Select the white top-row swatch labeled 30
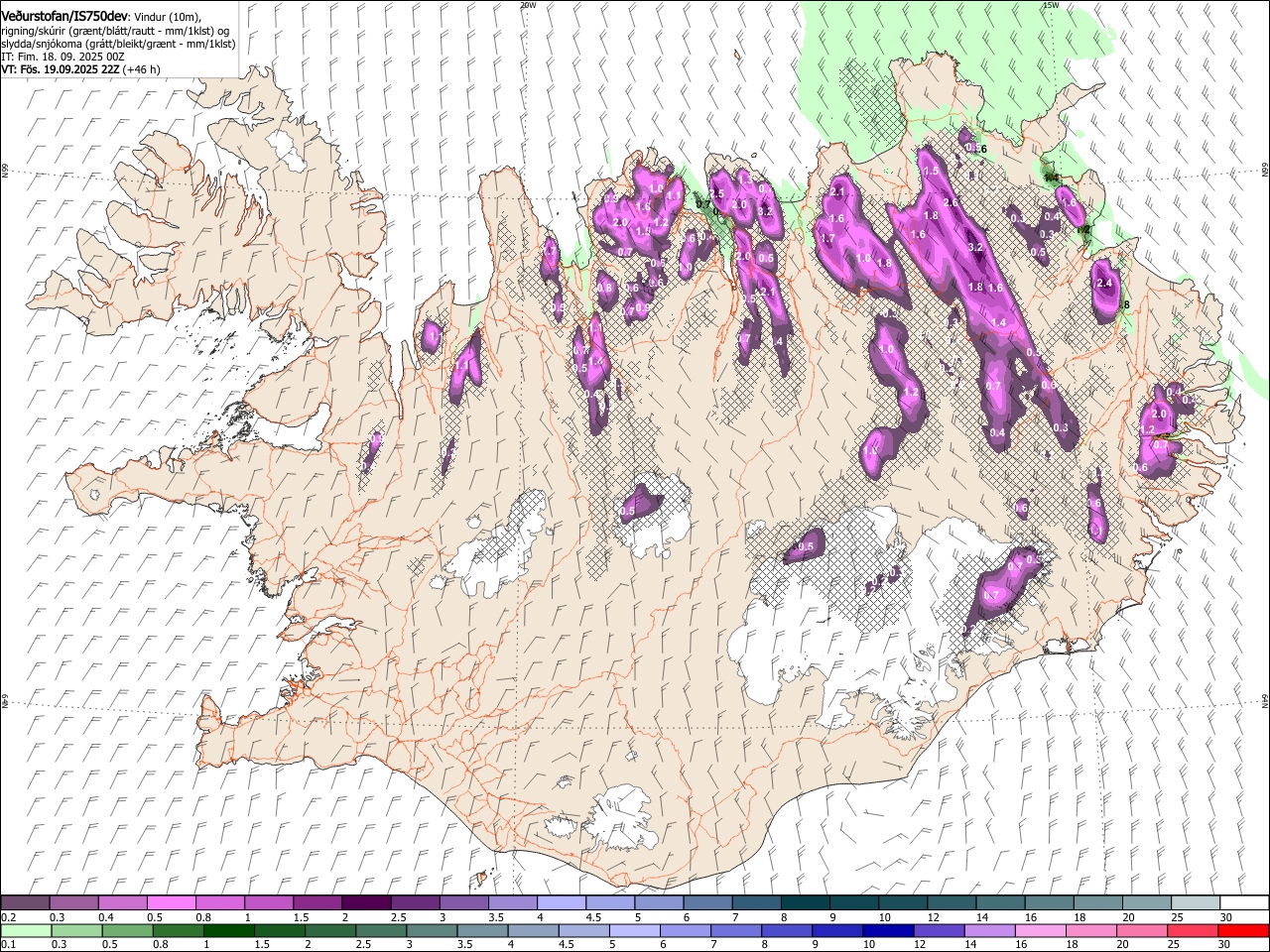The height and width of the screenshot is (952, 1270). pos(1243,903)
